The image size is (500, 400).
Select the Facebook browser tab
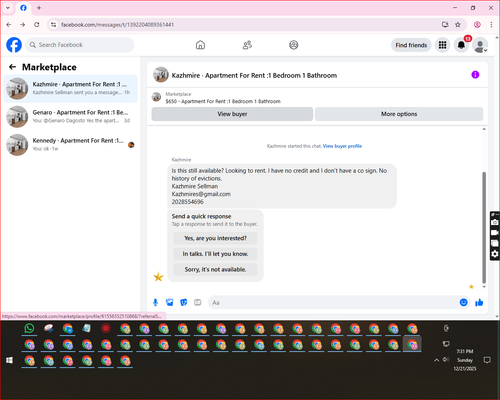pos(23,8)
